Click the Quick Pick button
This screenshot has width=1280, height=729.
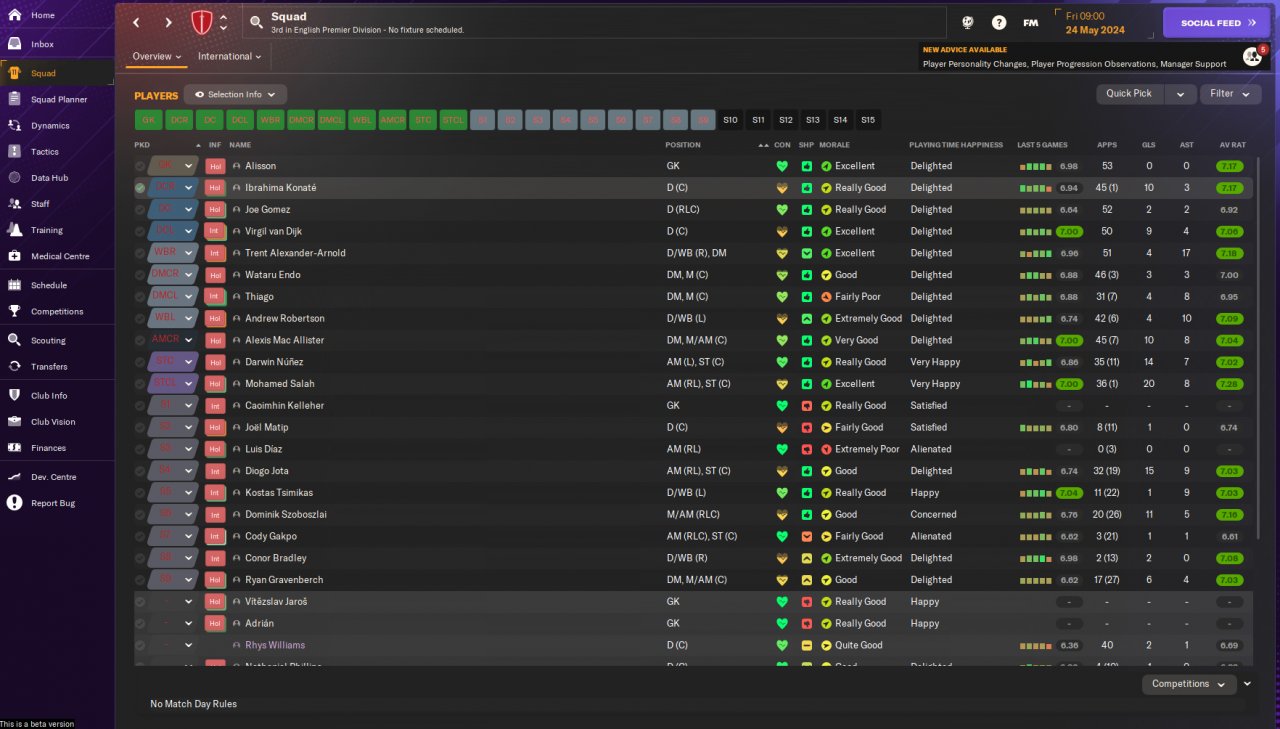[1130, 94]
